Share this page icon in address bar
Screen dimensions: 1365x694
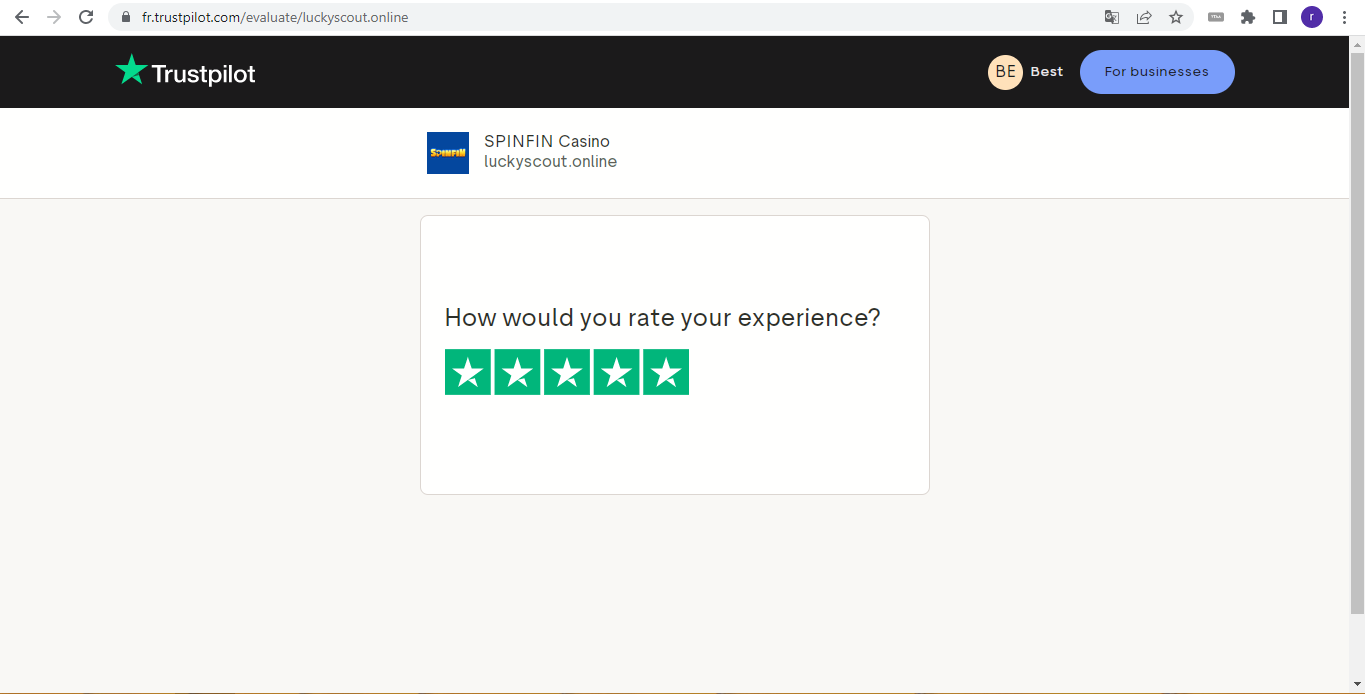click(x=1144, y=17)
